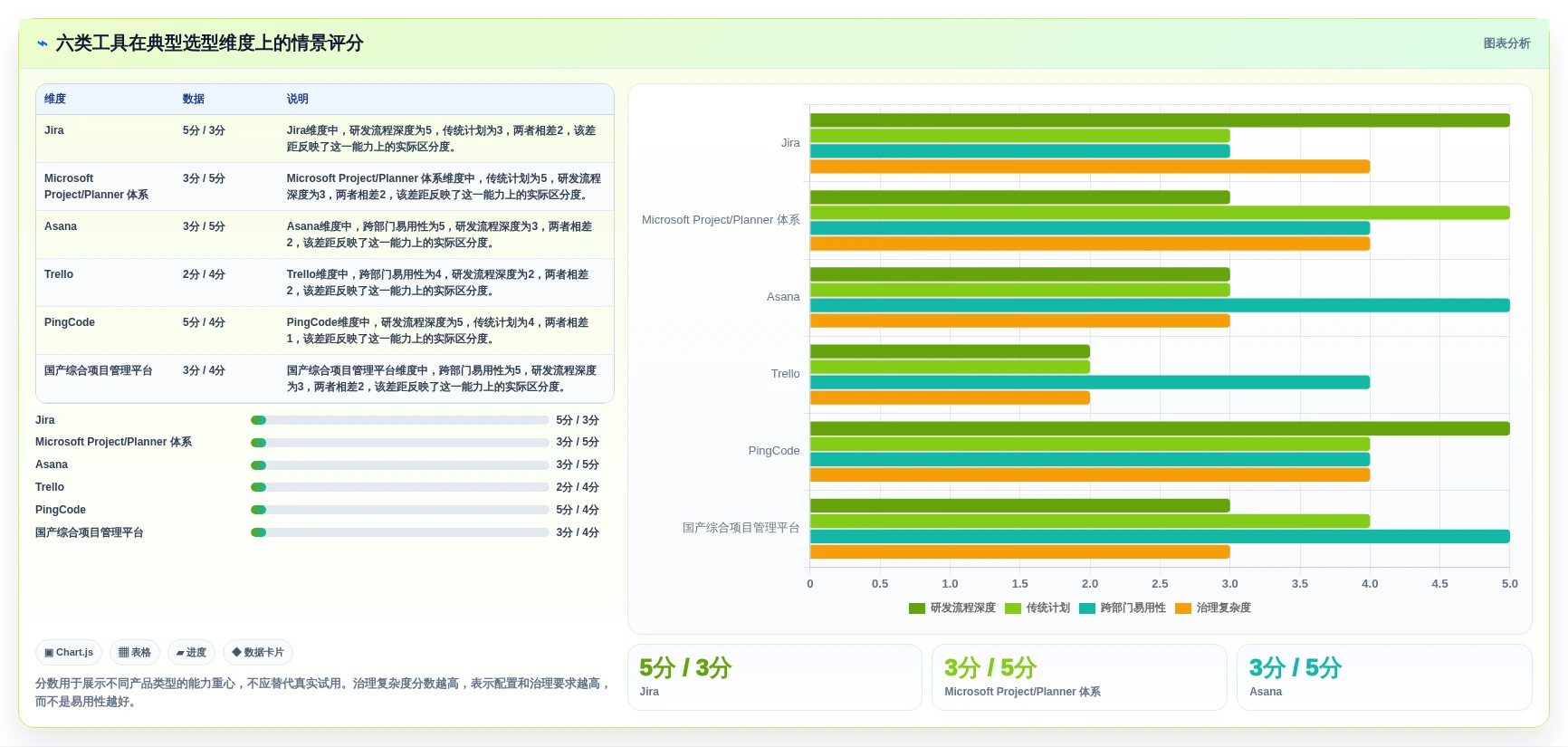
Task: Click the 2分 / 4分 value in Trello progress row
Action: click(578, 487)
